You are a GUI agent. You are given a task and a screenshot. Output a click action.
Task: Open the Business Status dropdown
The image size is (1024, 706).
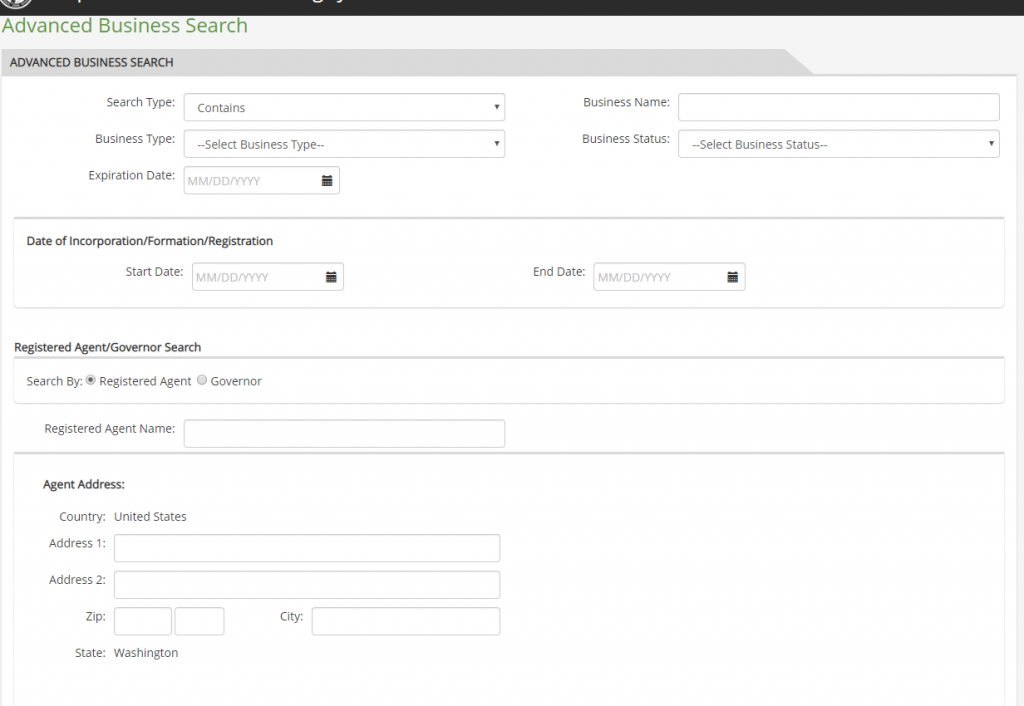click(x=839, y=144)
